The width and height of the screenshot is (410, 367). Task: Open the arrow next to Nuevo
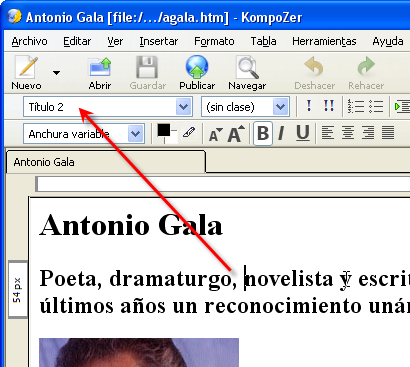[56, 72]
